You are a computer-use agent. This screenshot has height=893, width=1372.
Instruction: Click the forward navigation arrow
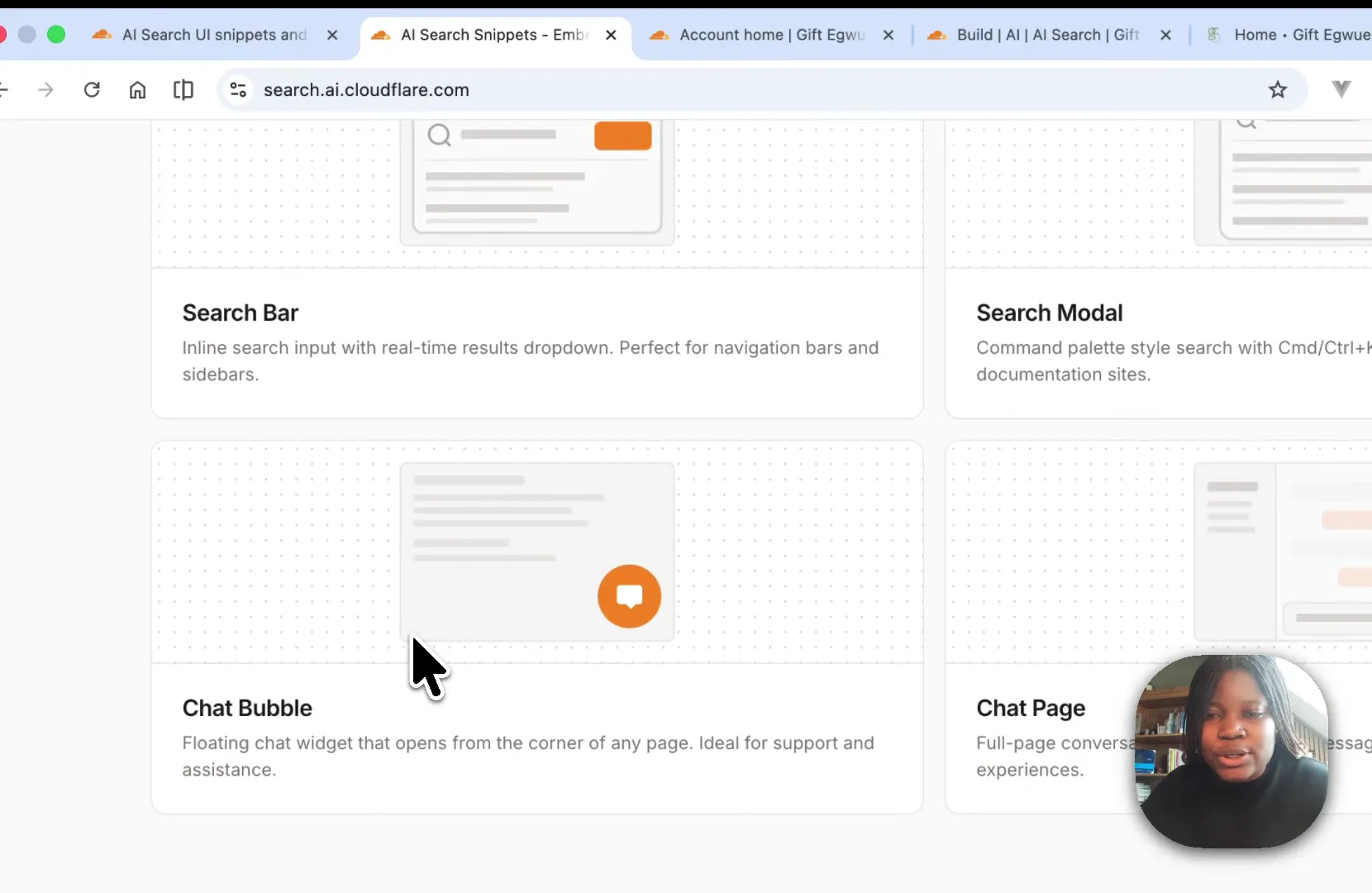(x=46, y=89)
